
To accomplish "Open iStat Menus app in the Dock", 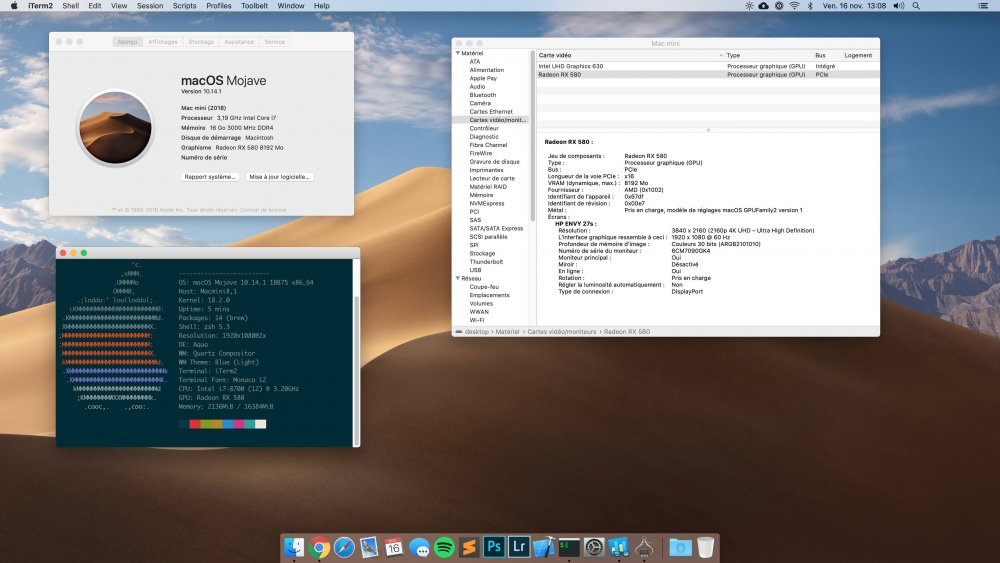I will point(619,547).
